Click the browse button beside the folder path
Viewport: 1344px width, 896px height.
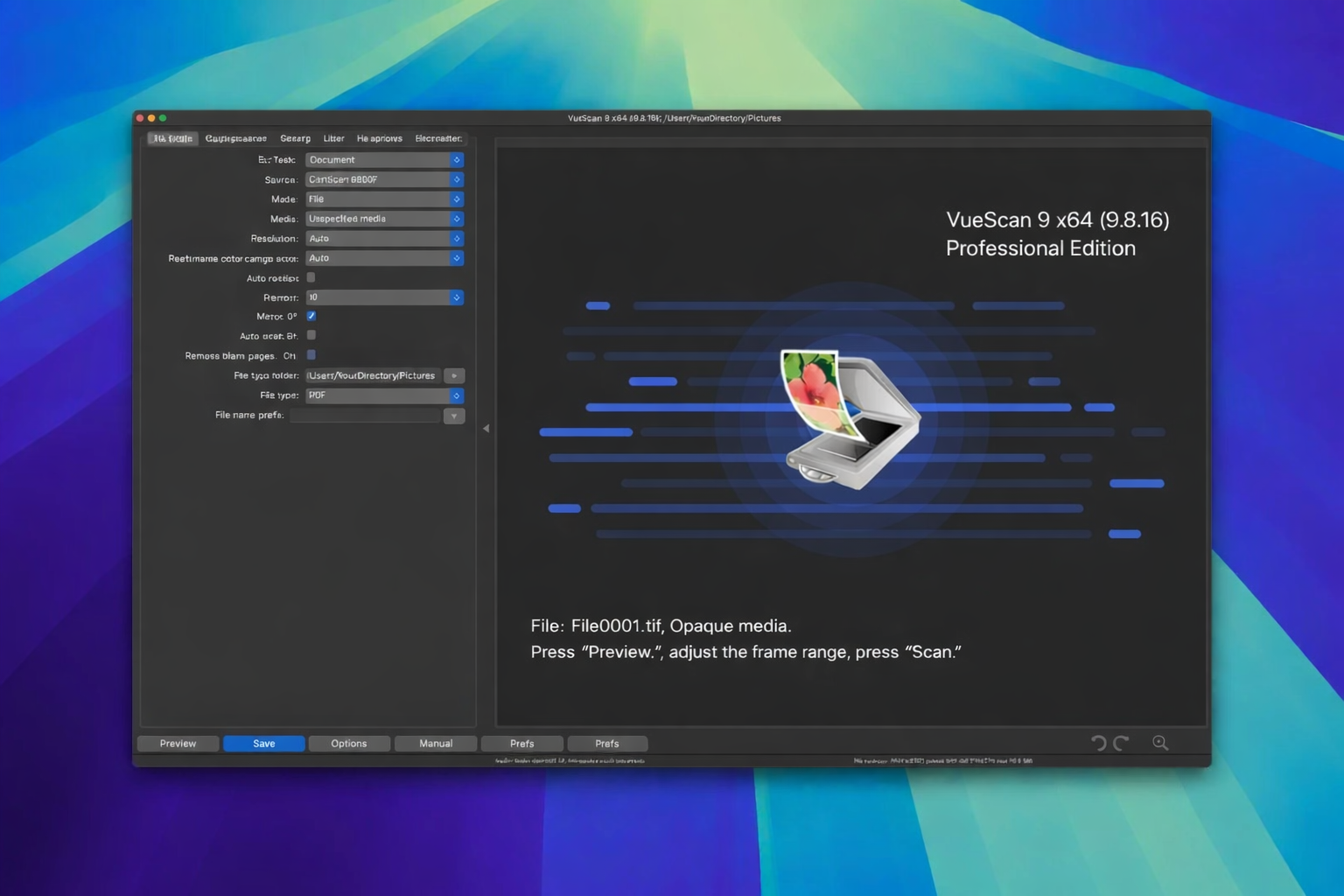click(454, 375)
